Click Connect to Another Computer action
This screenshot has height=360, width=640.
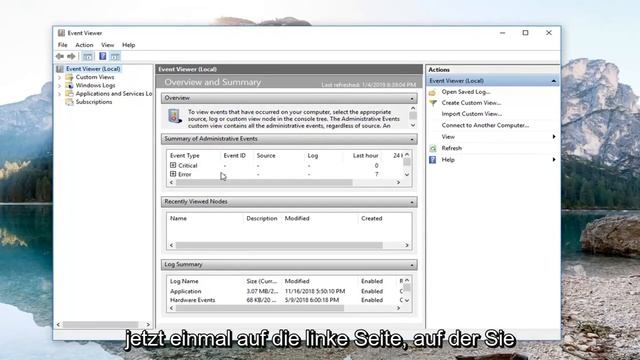[x=485, y=125]
